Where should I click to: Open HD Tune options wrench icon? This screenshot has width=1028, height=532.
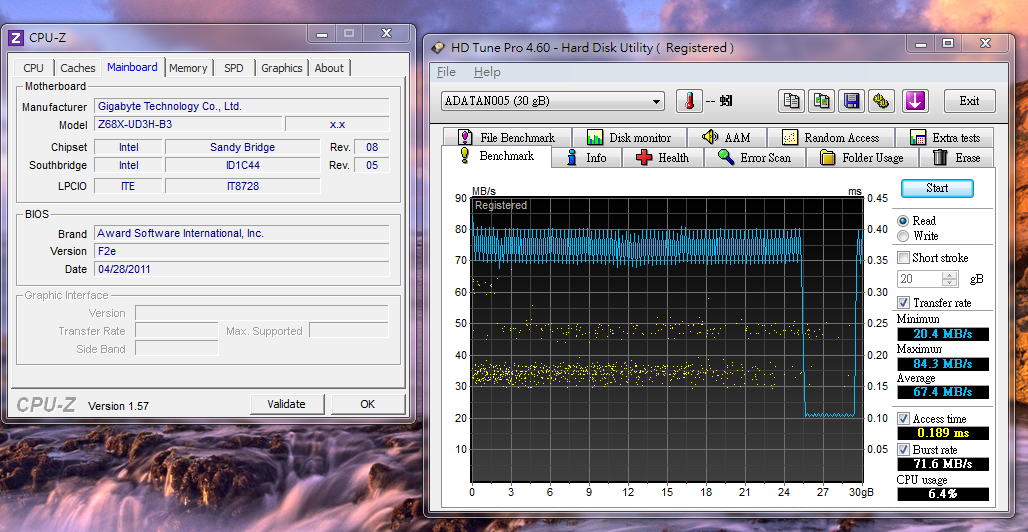pyautogui.click(x=882, y=101)
